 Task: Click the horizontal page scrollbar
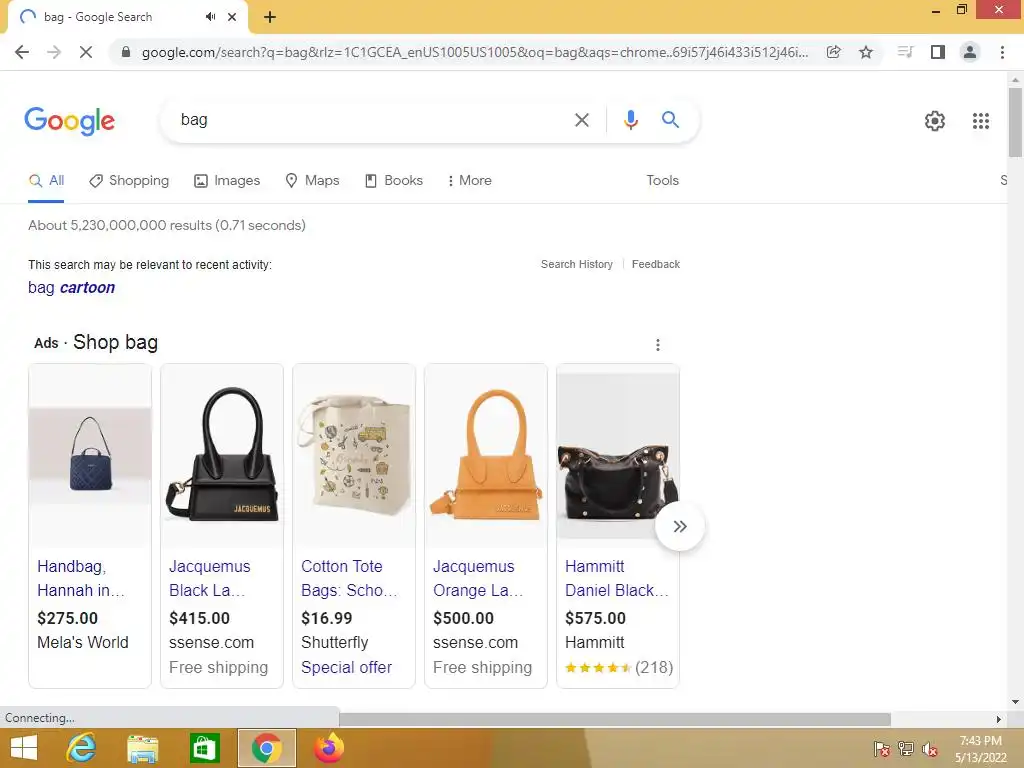(x=615, y=719)
